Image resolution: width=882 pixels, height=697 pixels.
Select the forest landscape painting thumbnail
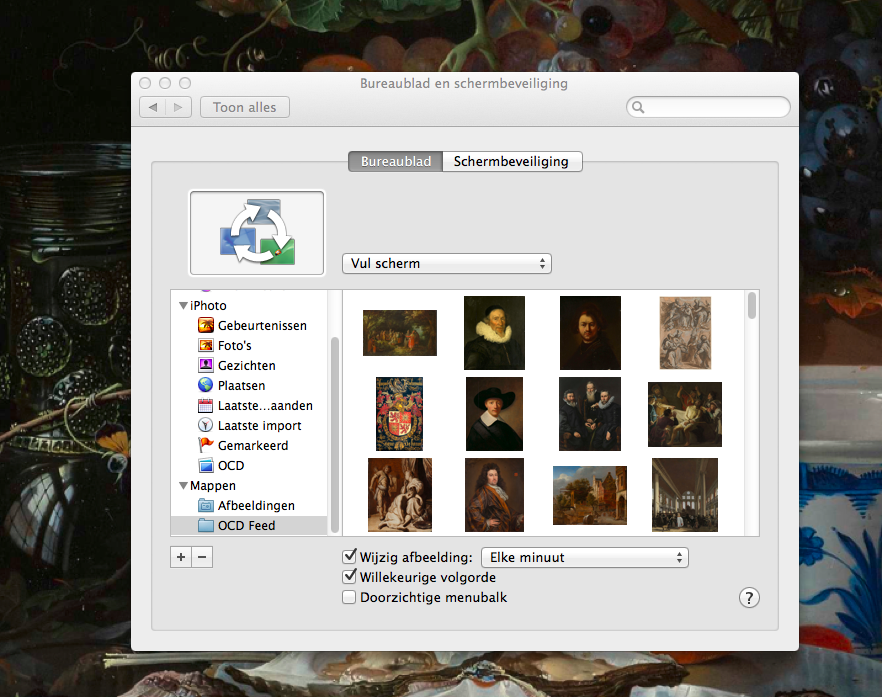(x=400, y=332)
